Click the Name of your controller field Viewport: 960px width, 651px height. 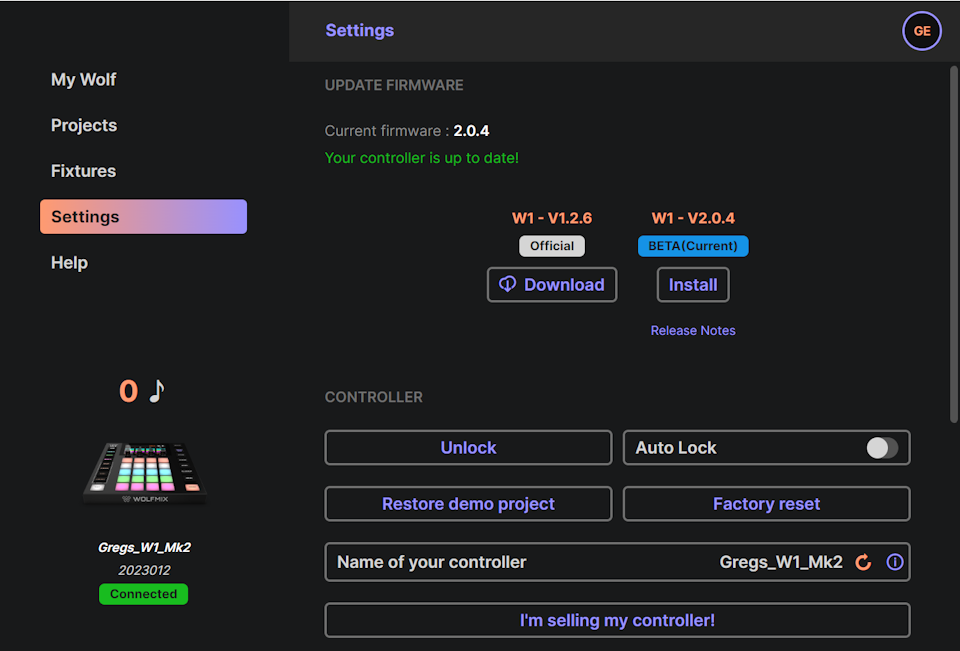pos(617,562)
